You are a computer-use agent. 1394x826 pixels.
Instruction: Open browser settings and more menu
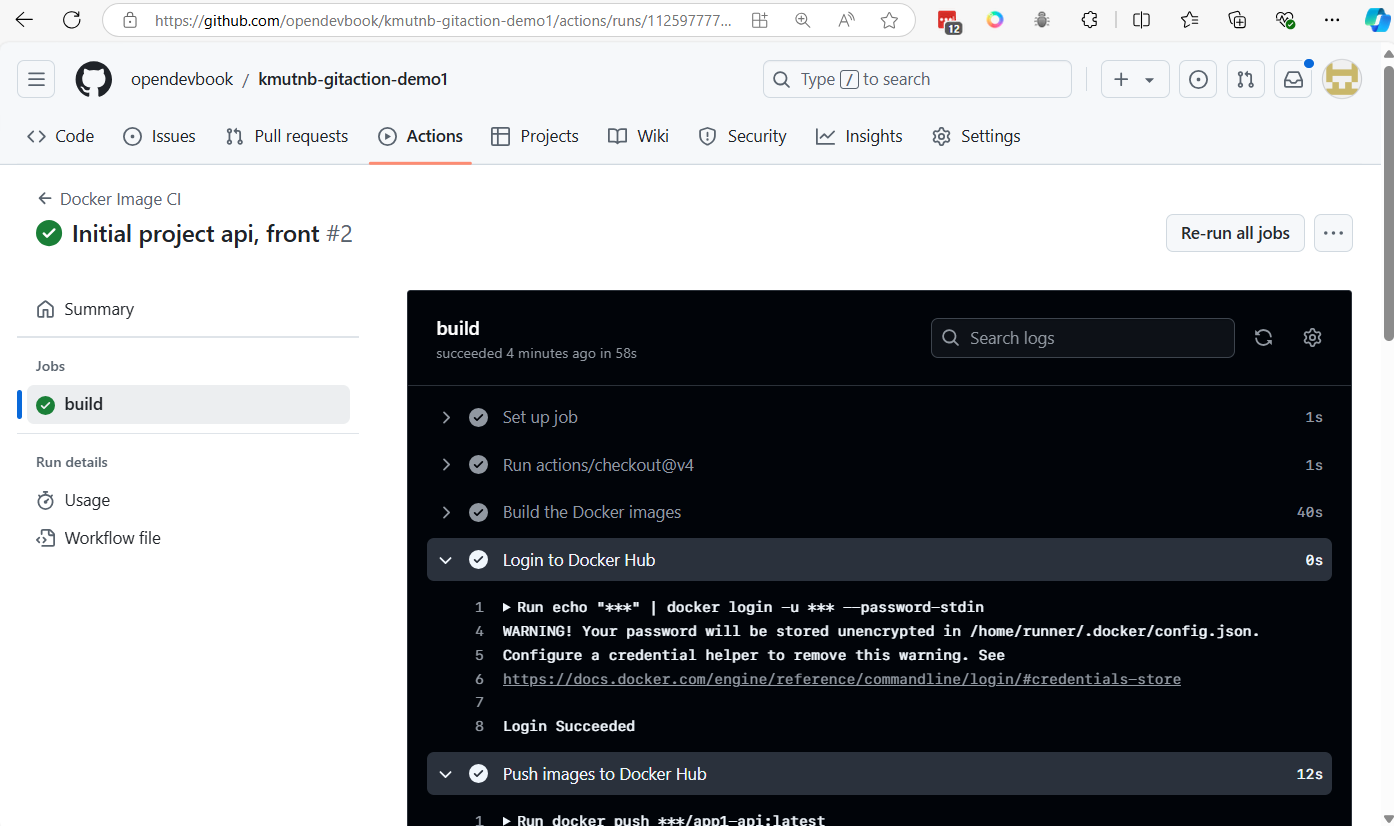(x=1332, y=20)
